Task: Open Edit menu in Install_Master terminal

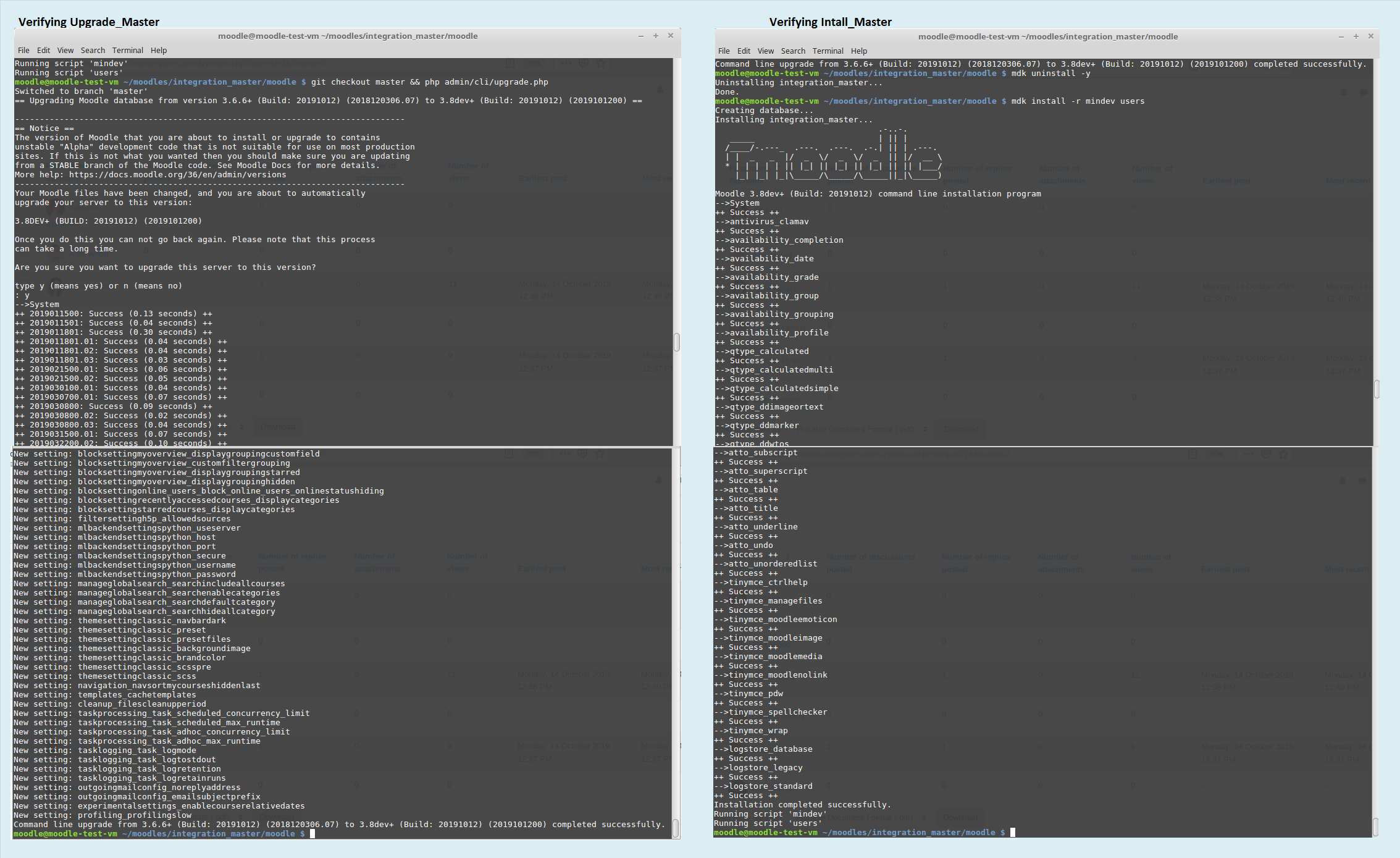Action: (744, 51)
